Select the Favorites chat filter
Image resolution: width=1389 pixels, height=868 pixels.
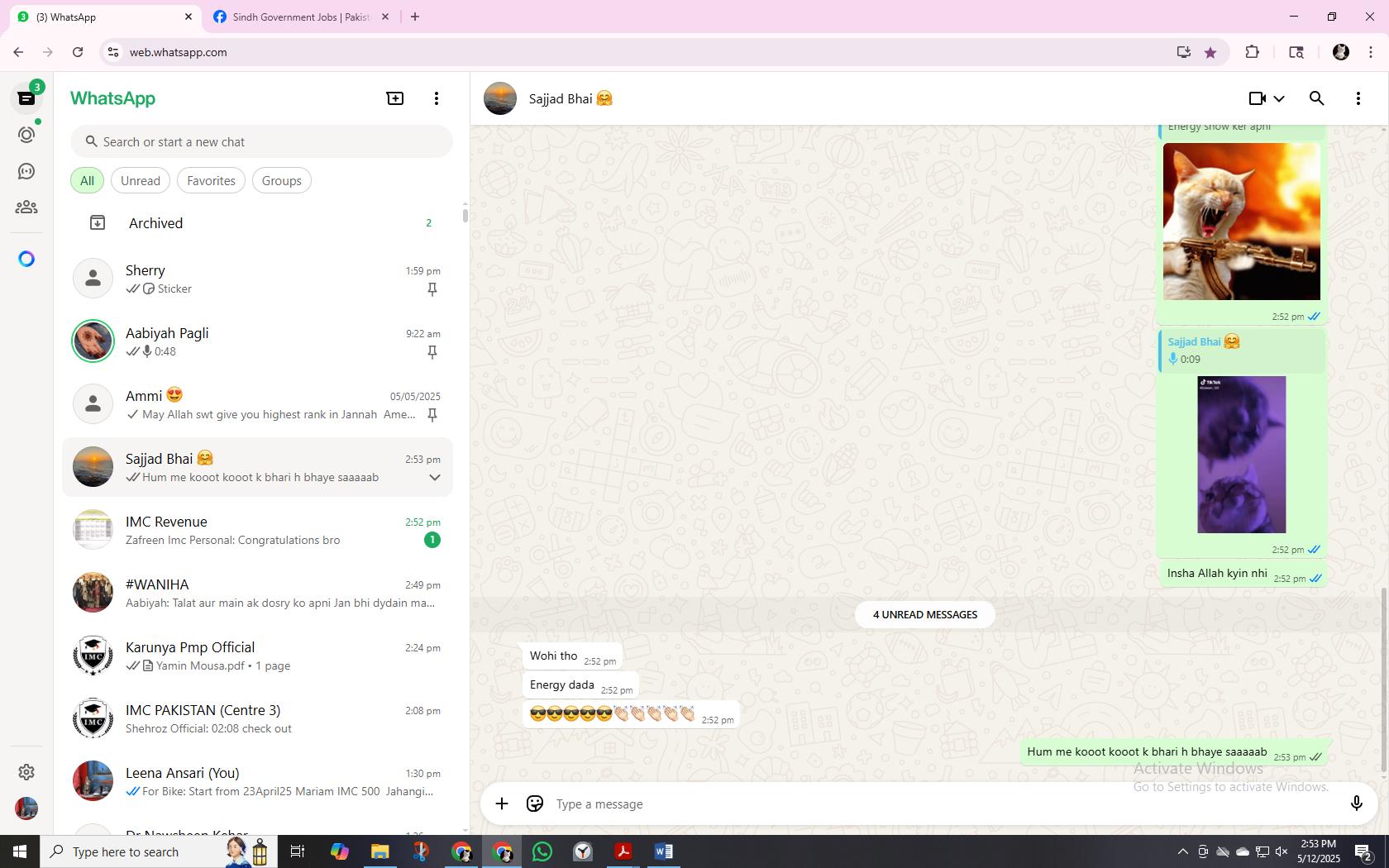pos(211,181)
